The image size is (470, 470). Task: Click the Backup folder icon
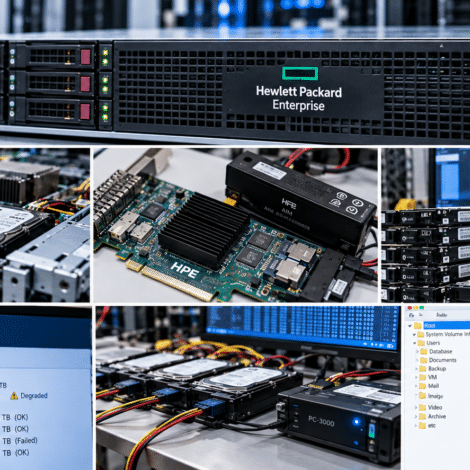(423, 368)
